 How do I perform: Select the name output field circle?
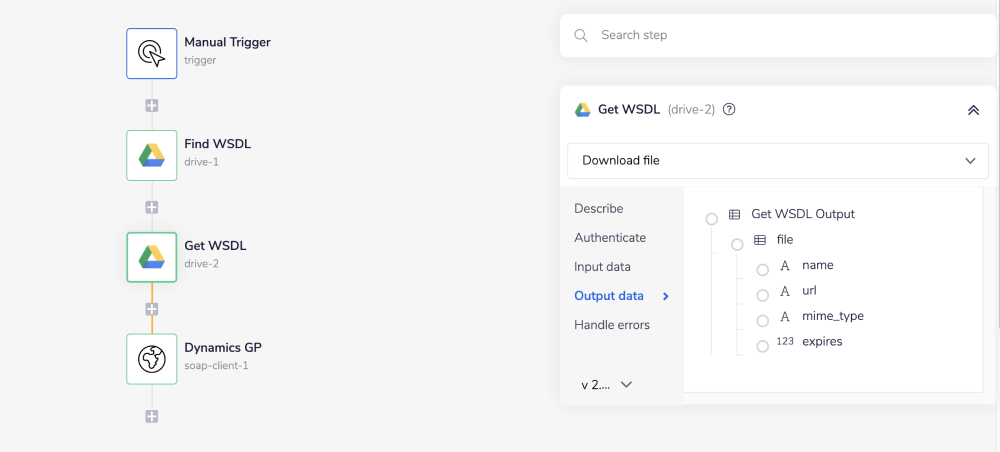pyautogui.click(x=762, y=270)
